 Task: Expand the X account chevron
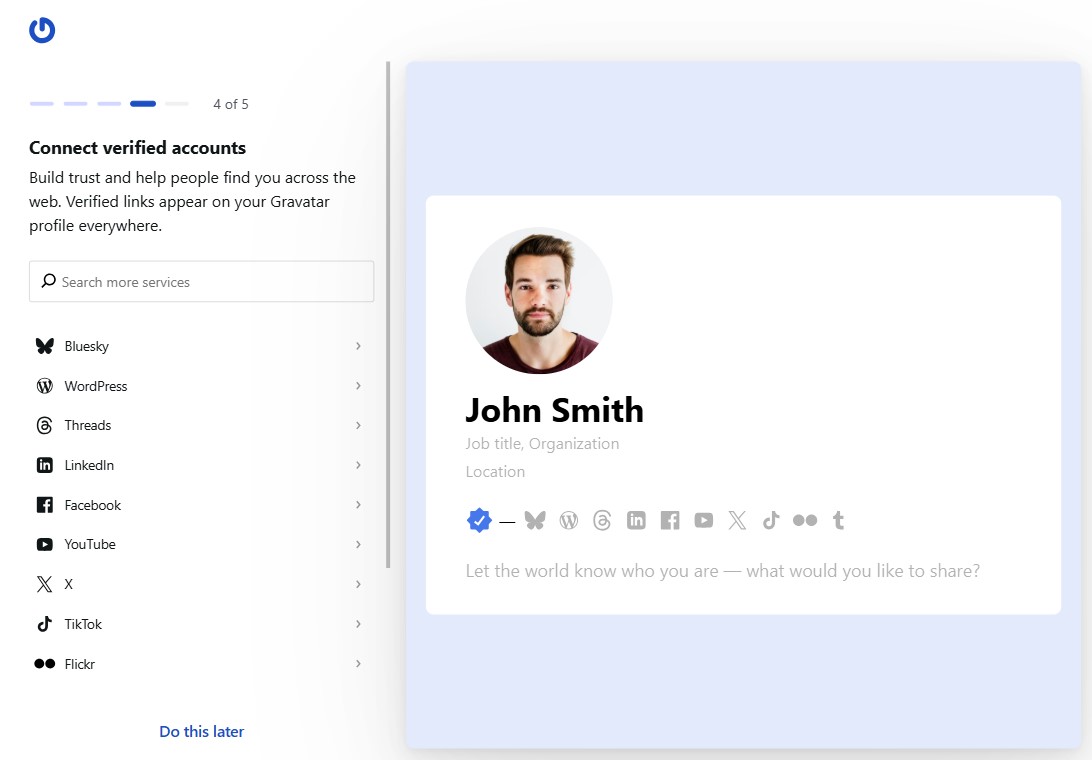[358, 584]
